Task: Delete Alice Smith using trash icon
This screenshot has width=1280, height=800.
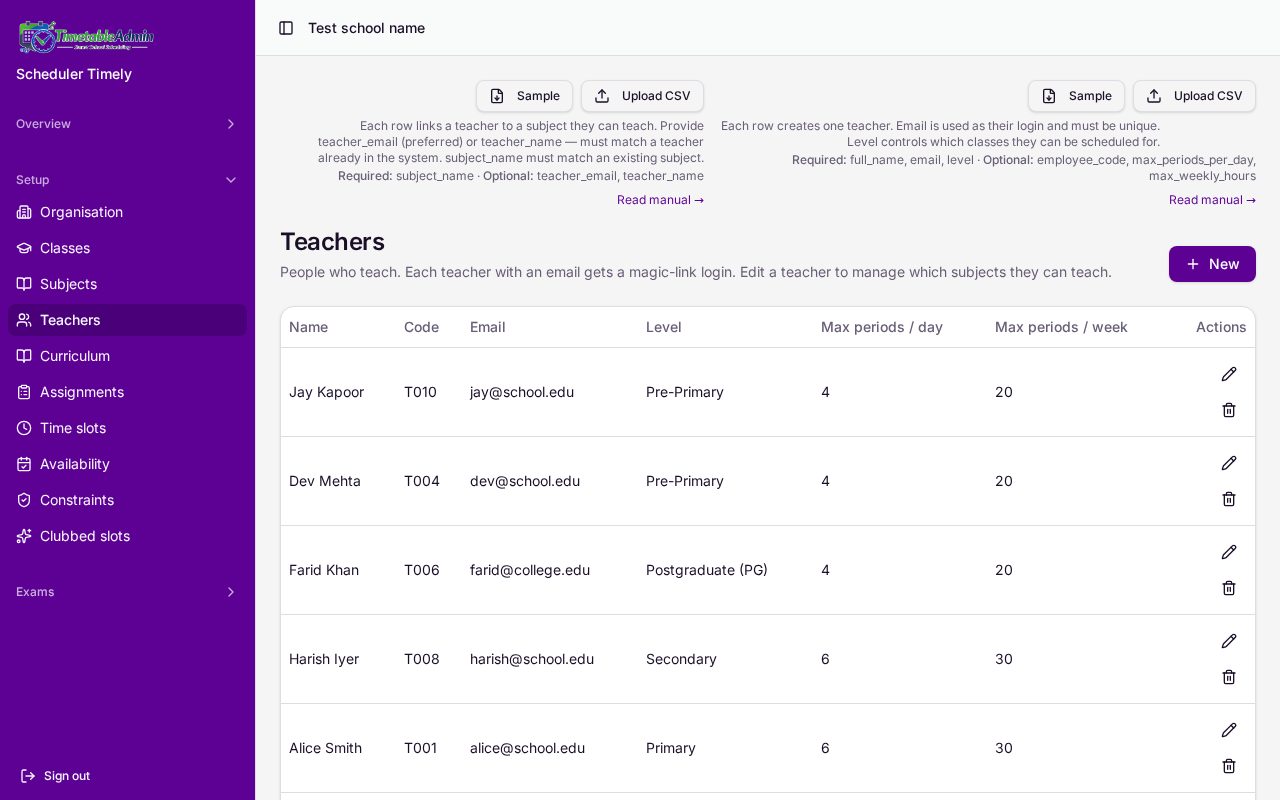Action: point(1229,766)
